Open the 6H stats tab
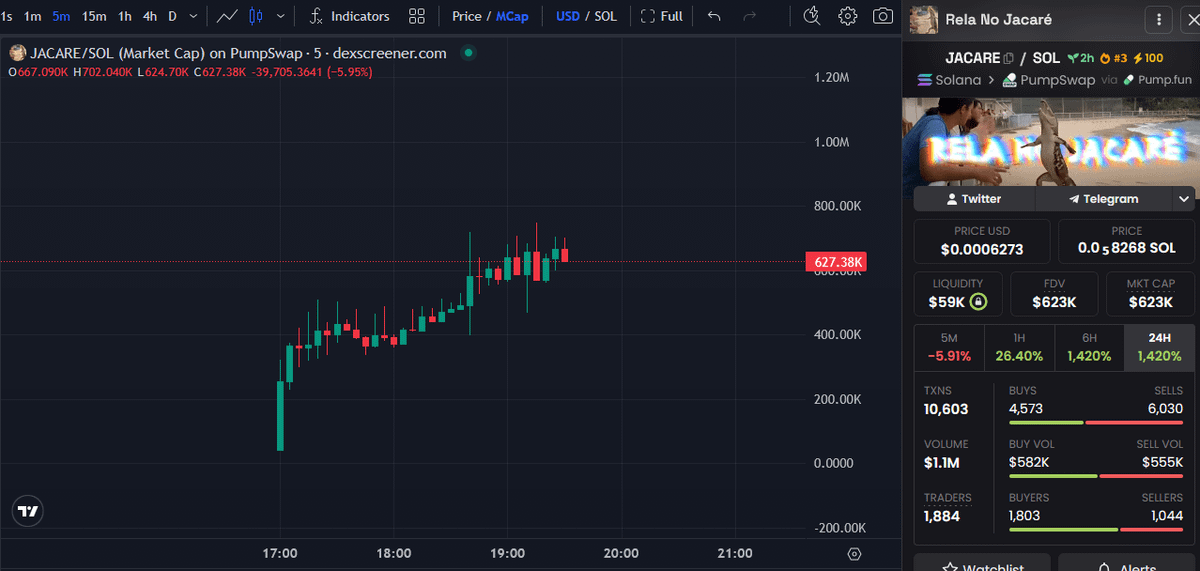The width and height of the screenshot is (1200, 571). 1089,347
